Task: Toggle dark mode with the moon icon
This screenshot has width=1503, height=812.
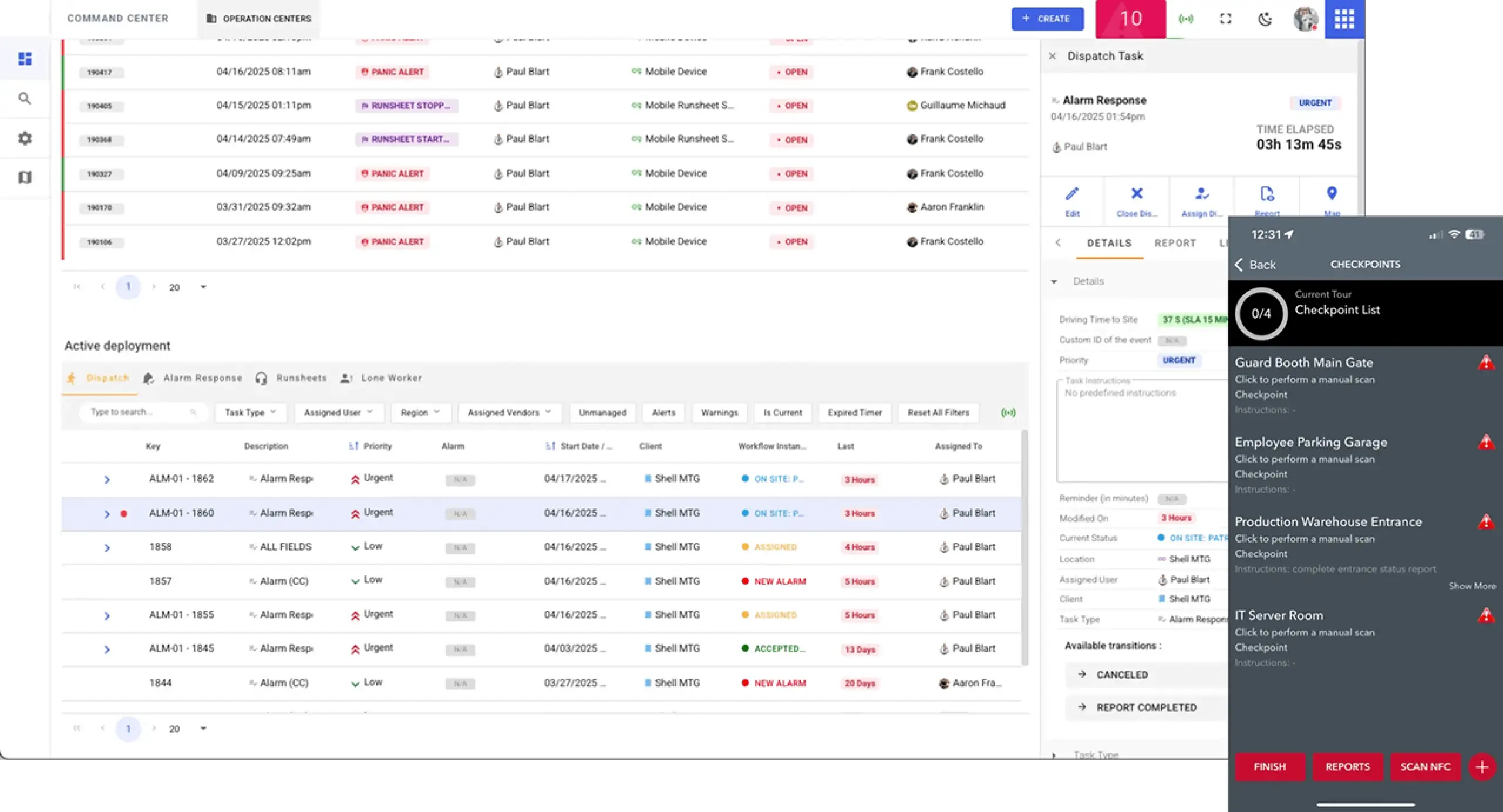Action: point(1265,18)
